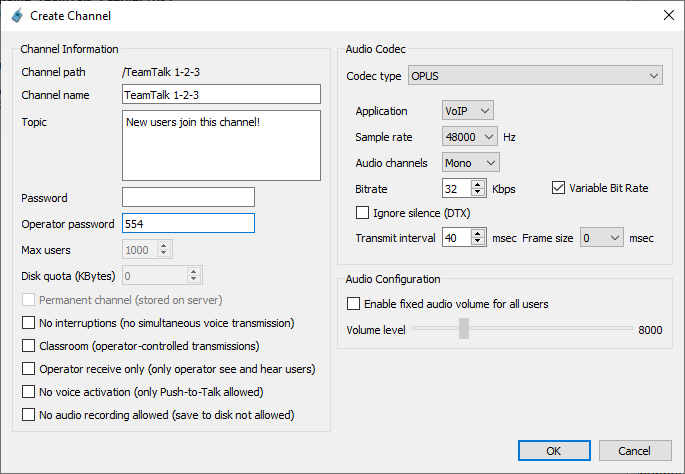Click the Volume level slider handle
Viewport: 685px width, 474px height.
(x=464, y=329)
